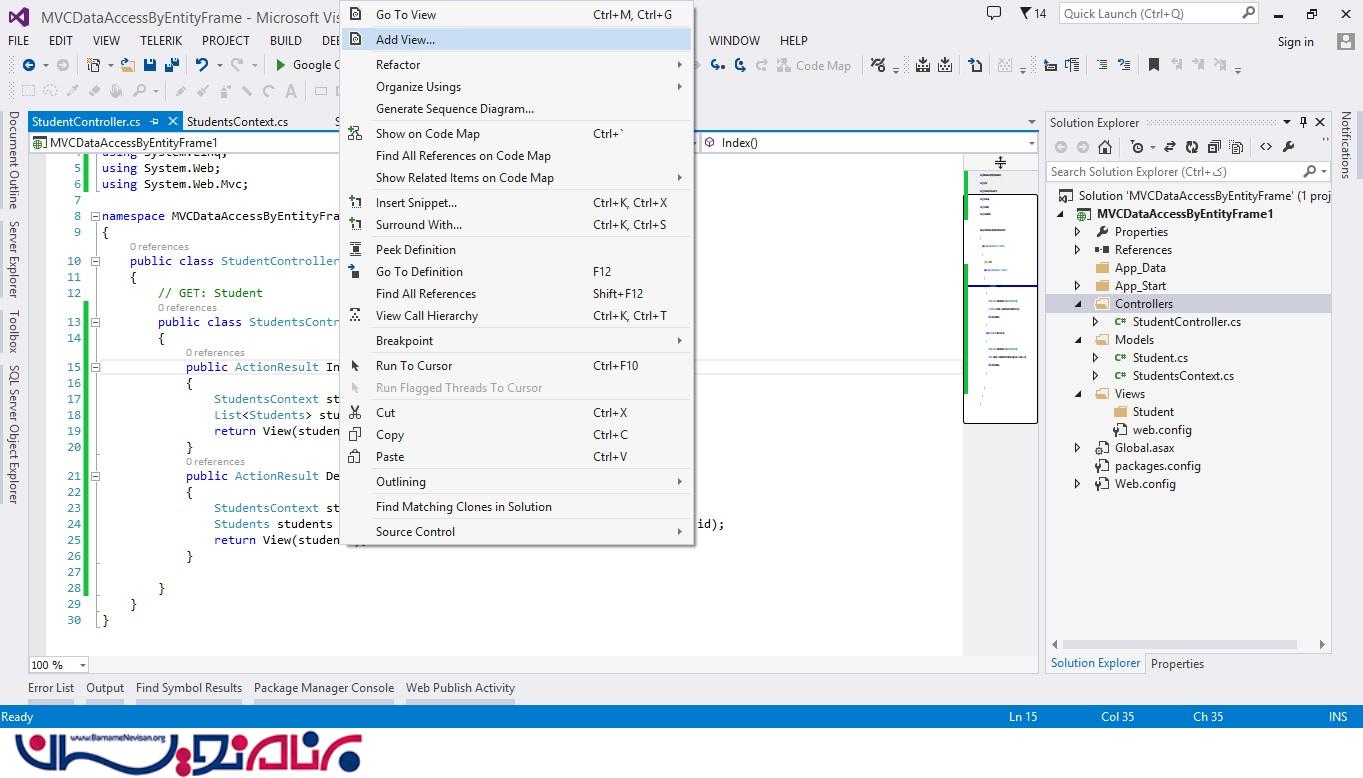Toggle auto-hide pin on Solution Explorer
Image resolution: width=1363 pixels, height=778 pixels.
1303,122
